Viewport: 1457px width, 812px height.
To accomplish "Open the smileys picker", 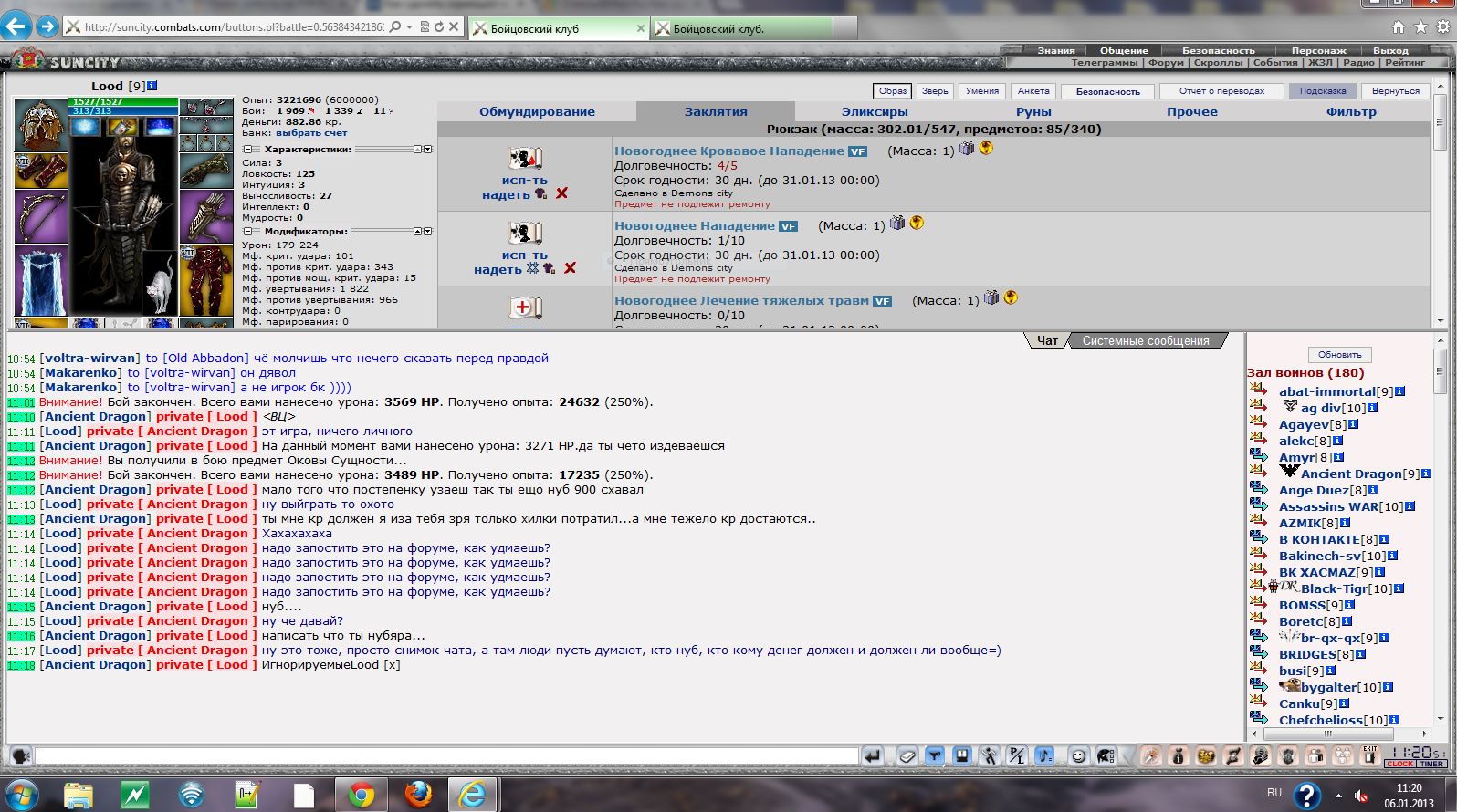I will [1079, 755].
